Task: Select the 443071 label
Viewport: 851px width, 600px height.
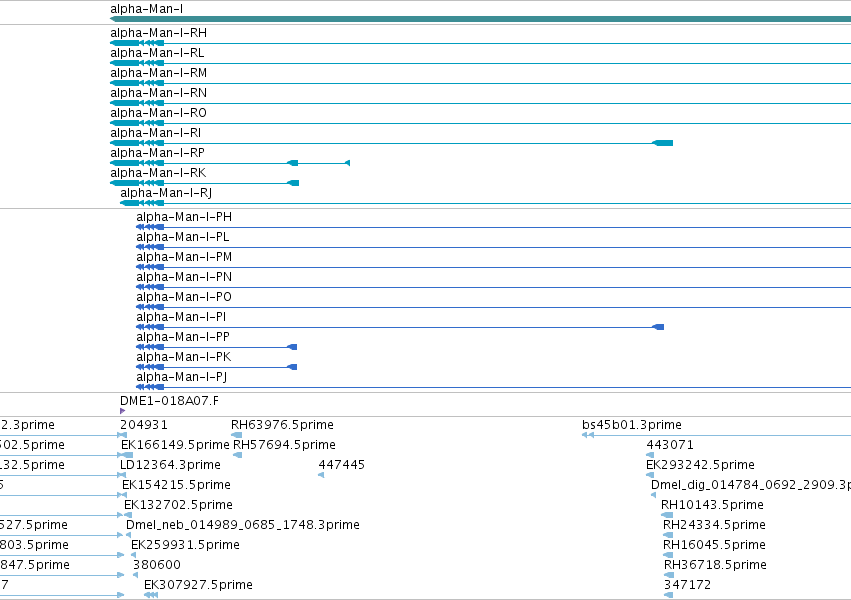Action: click(x=670, y=445)
